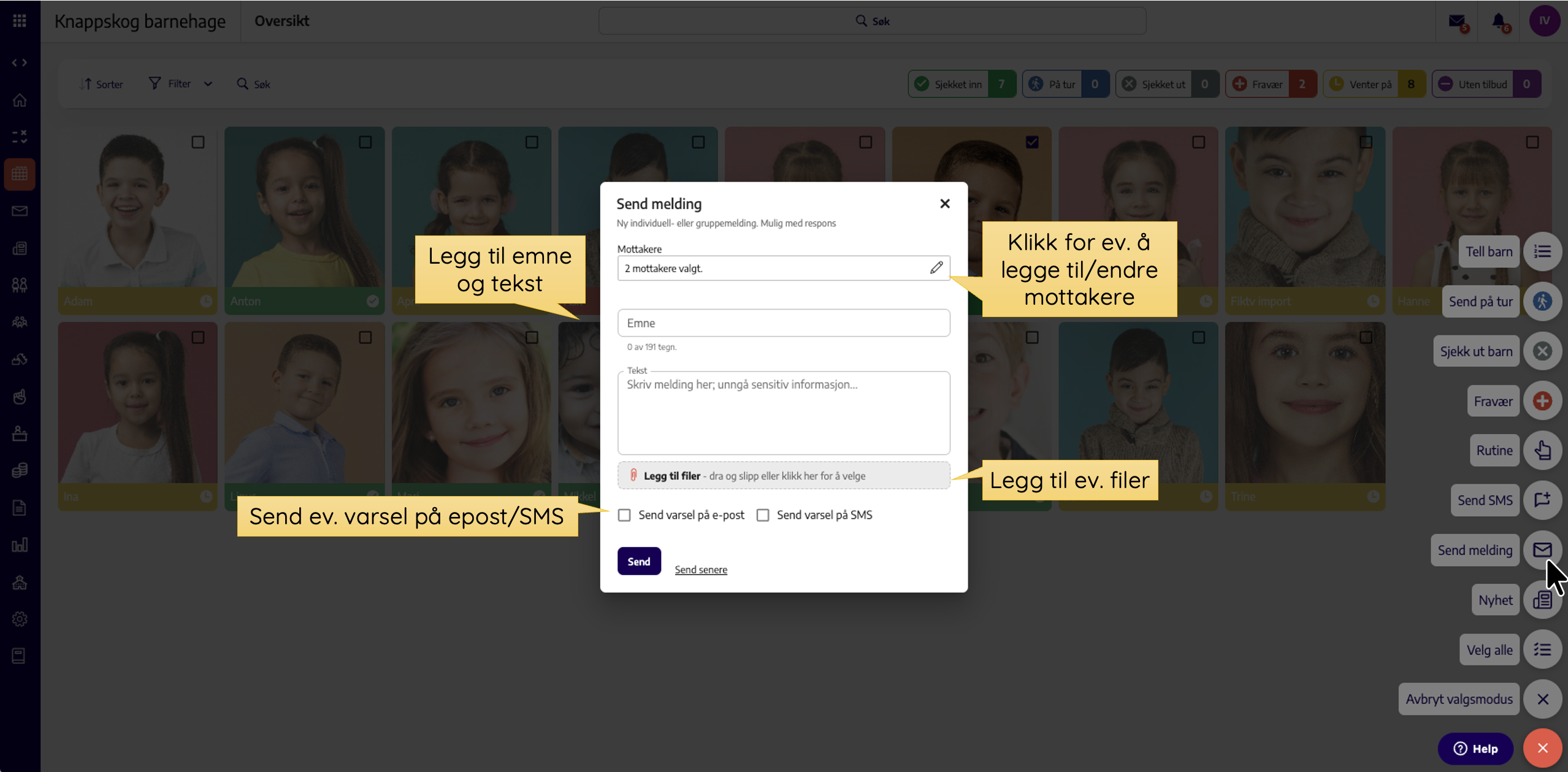
Task: Click the Help button
Action: pyautogui.click(x=1475, y=749)
